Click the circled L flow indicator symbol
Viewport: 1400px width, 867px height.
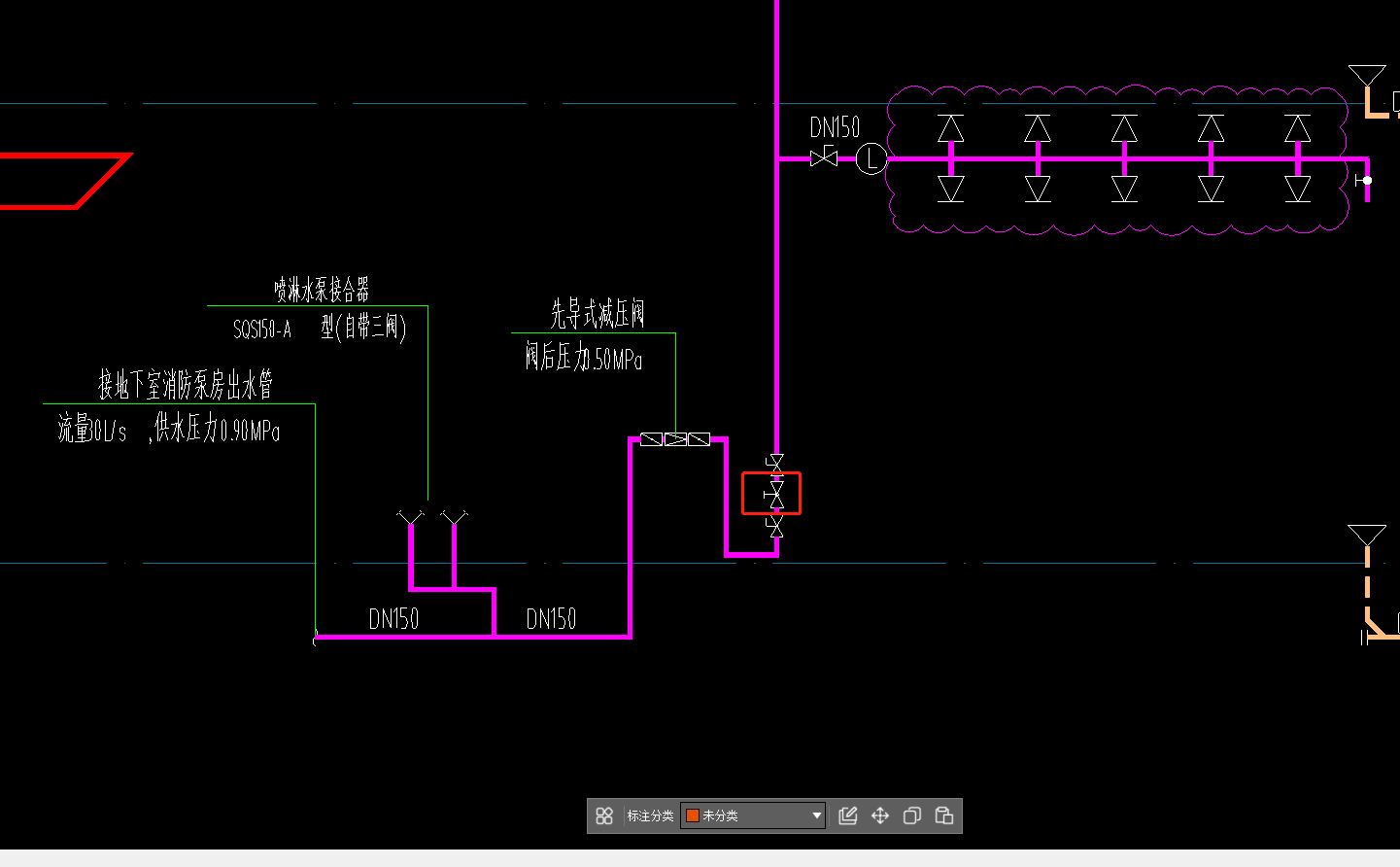click(871, 158)
